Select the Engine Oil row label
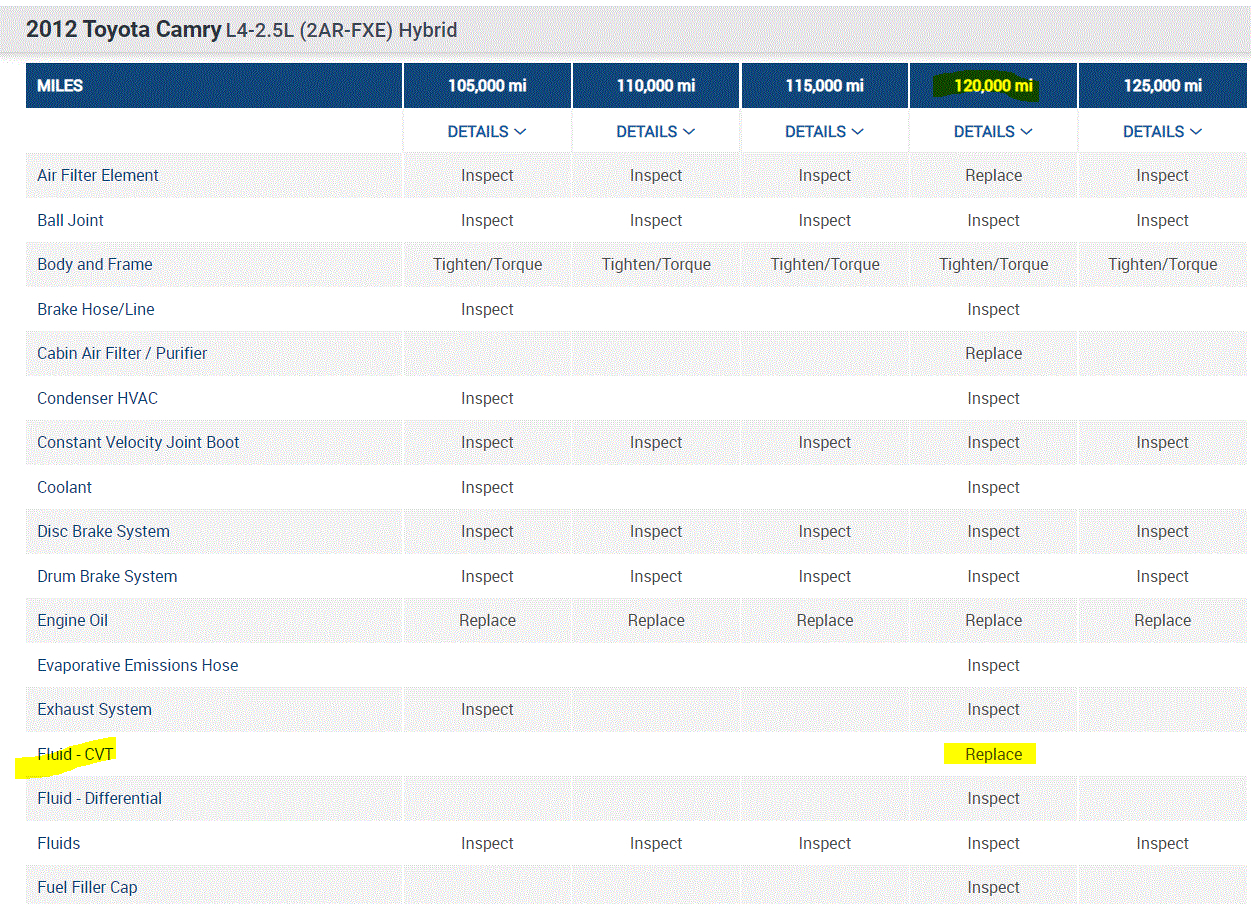1251x904 pixels. 72,620
